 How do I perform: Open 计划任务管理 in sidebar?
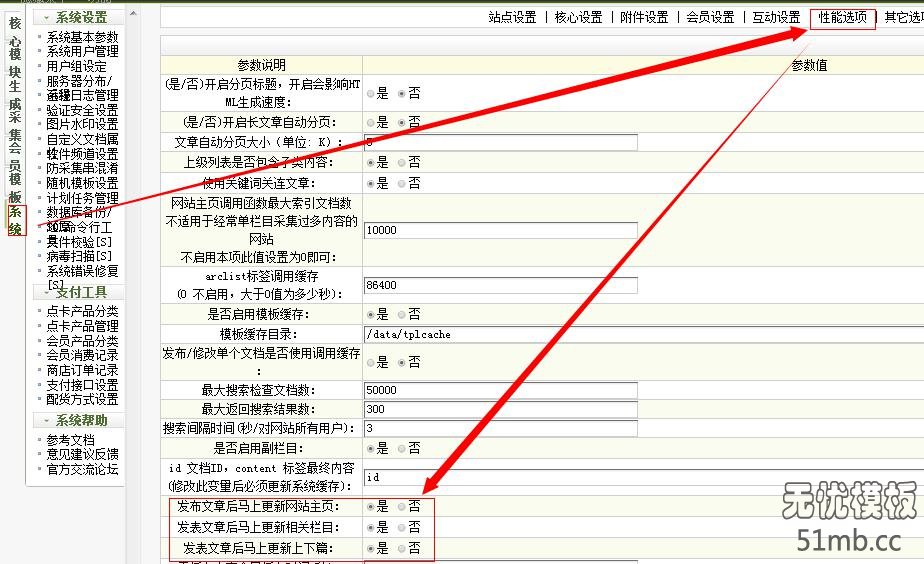coord(82,197)
